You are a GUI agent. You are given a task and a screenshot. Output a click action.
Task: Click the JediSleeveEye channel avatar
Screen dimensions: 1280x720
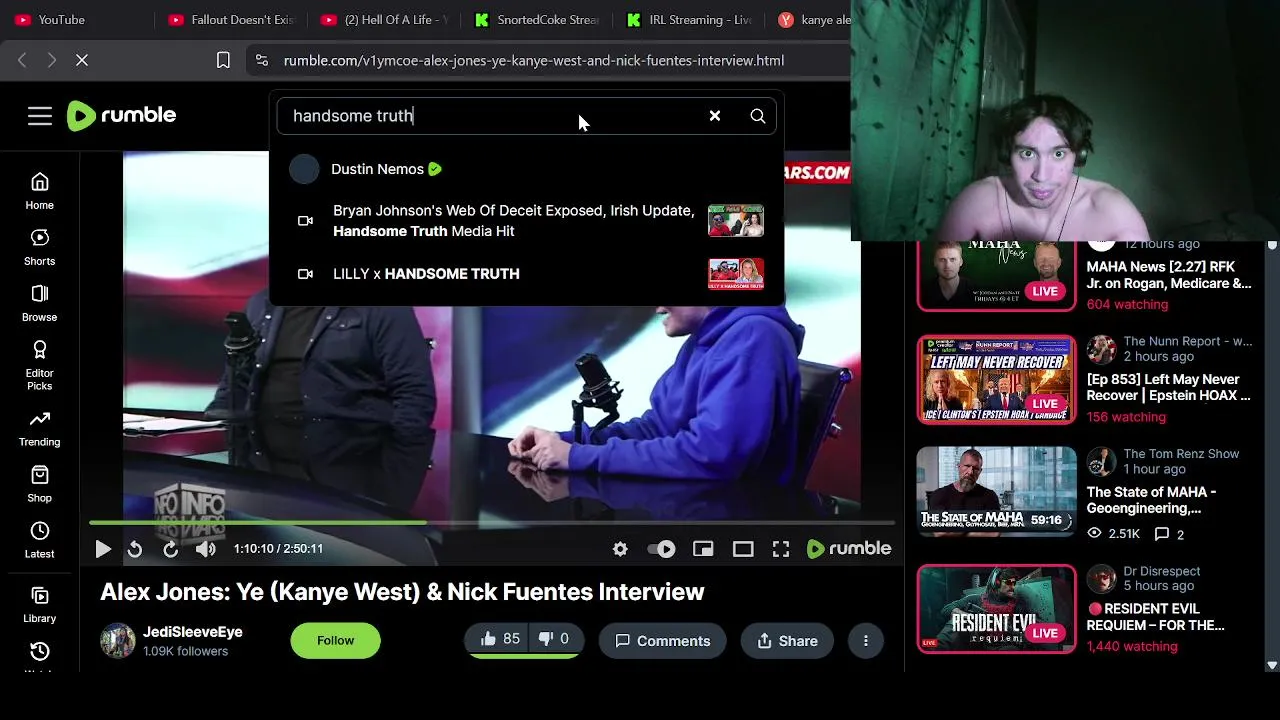click(118, 641)
